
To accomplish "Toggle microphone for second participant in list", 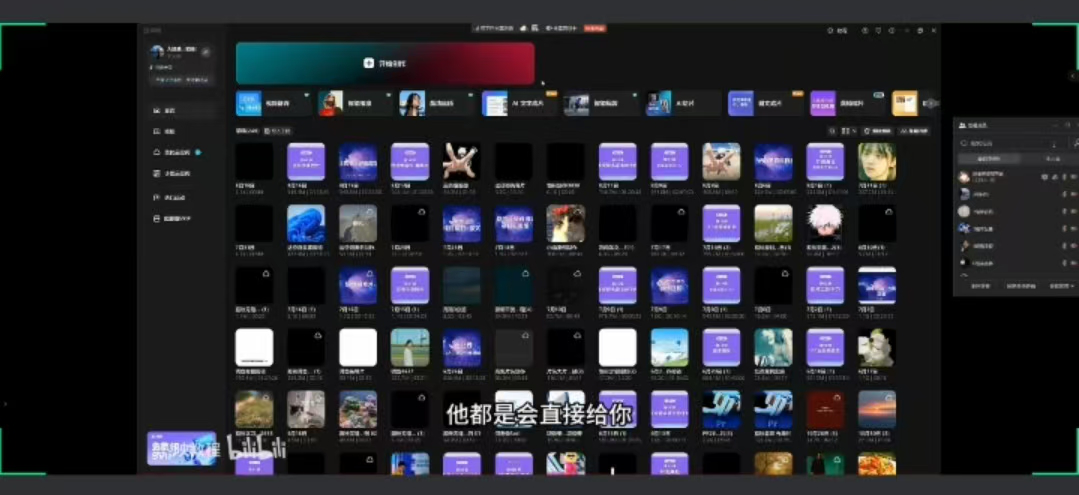I will [x=1063, y=194].
